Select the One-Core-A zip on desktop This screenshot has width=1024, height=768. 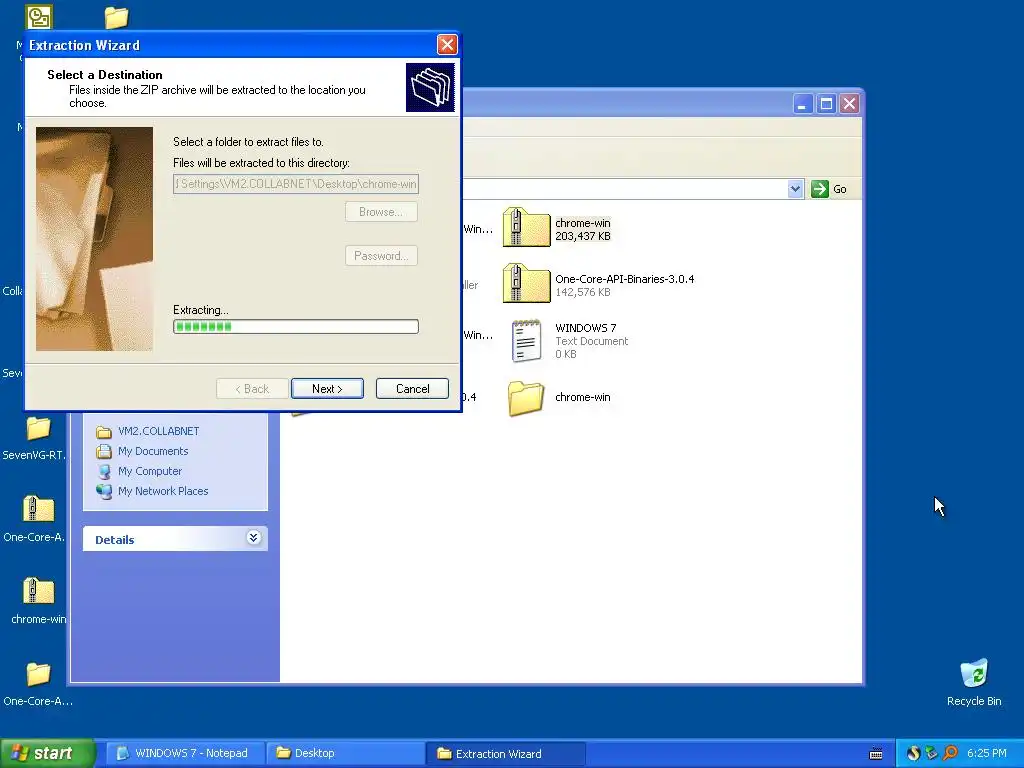point(38,509)
